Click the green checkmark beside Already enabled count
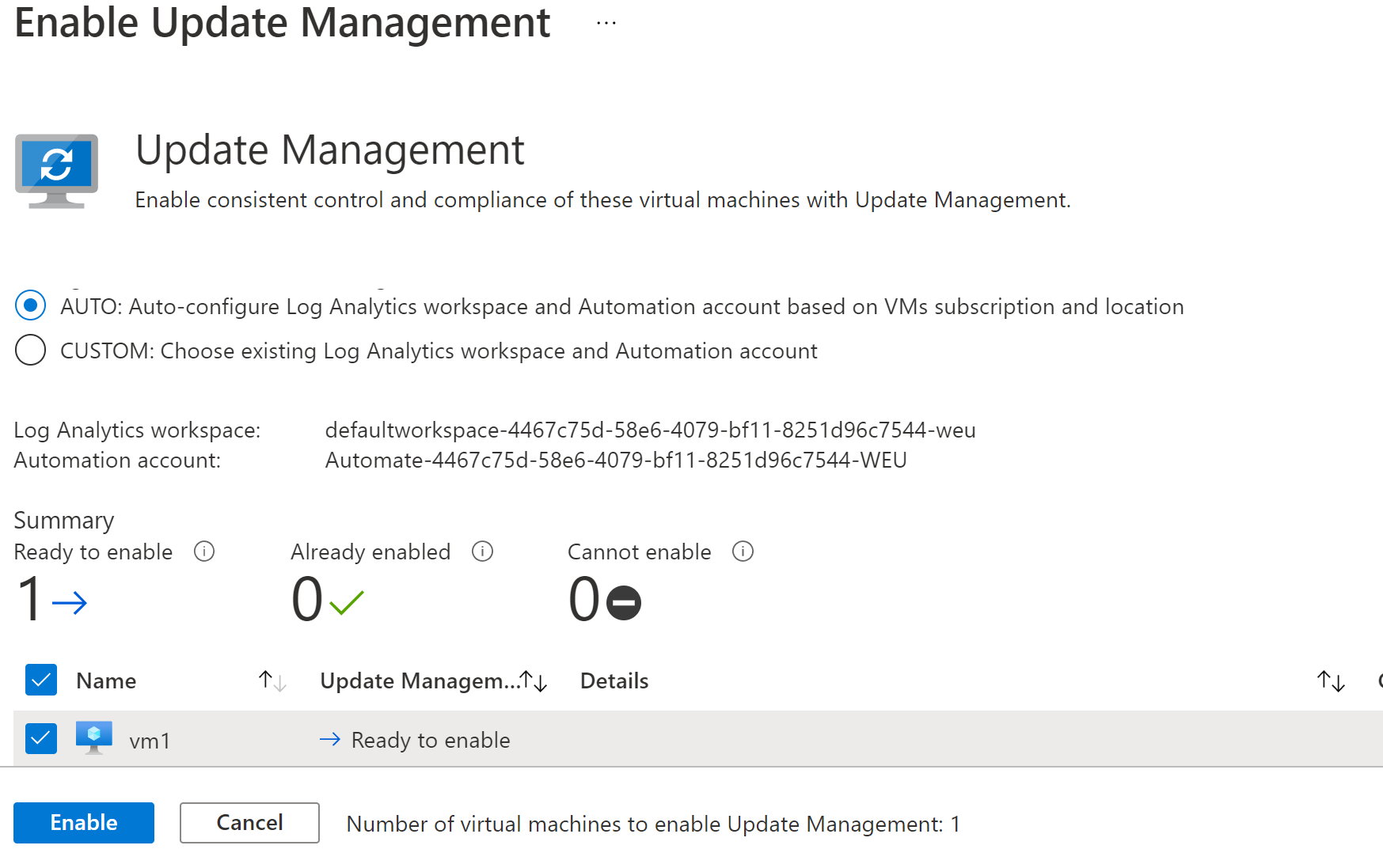Viewport: 1383px width, 868px height. point(347,603)
